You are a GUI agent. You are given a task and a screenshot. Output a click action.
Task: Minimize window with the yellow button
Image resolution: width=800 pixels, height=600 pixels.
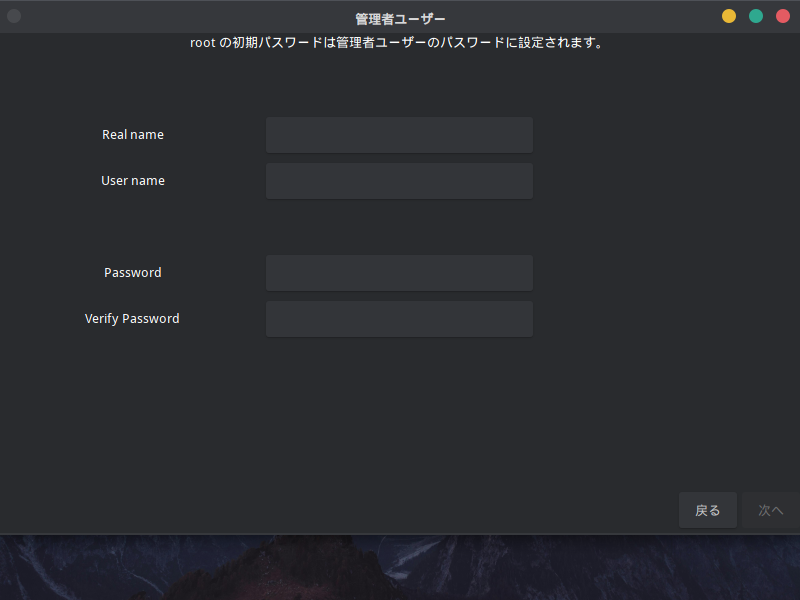[729, 16]
